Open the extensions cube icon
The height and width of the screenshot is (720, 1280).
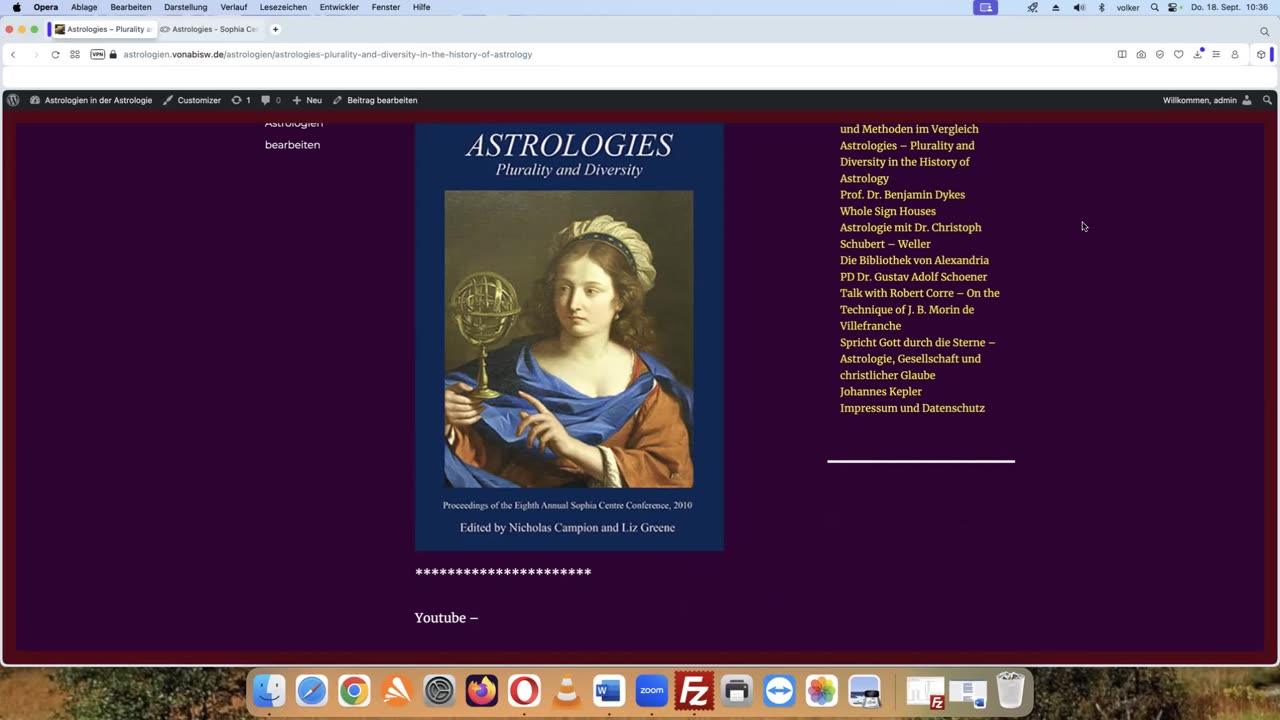tap(1261, 54)
